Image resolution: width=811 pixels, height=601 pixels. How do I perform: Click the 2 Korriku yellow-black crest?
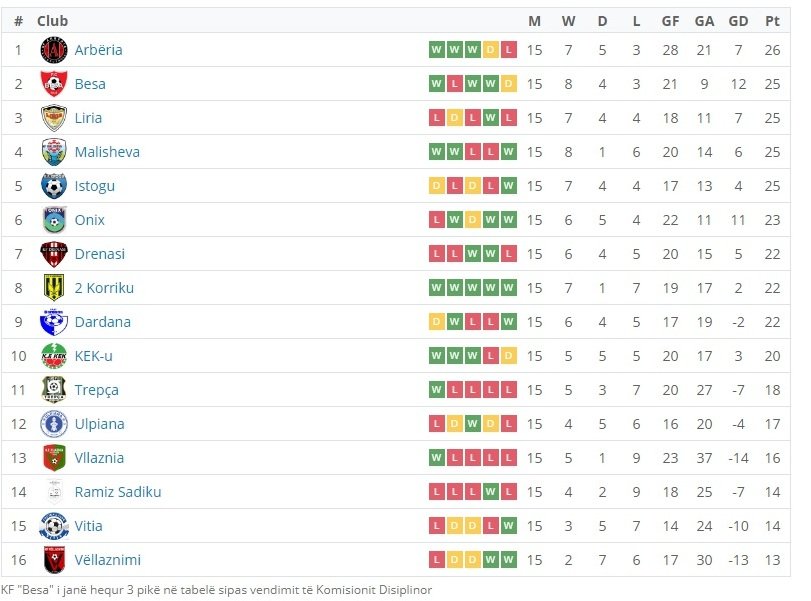pos(53,288)
